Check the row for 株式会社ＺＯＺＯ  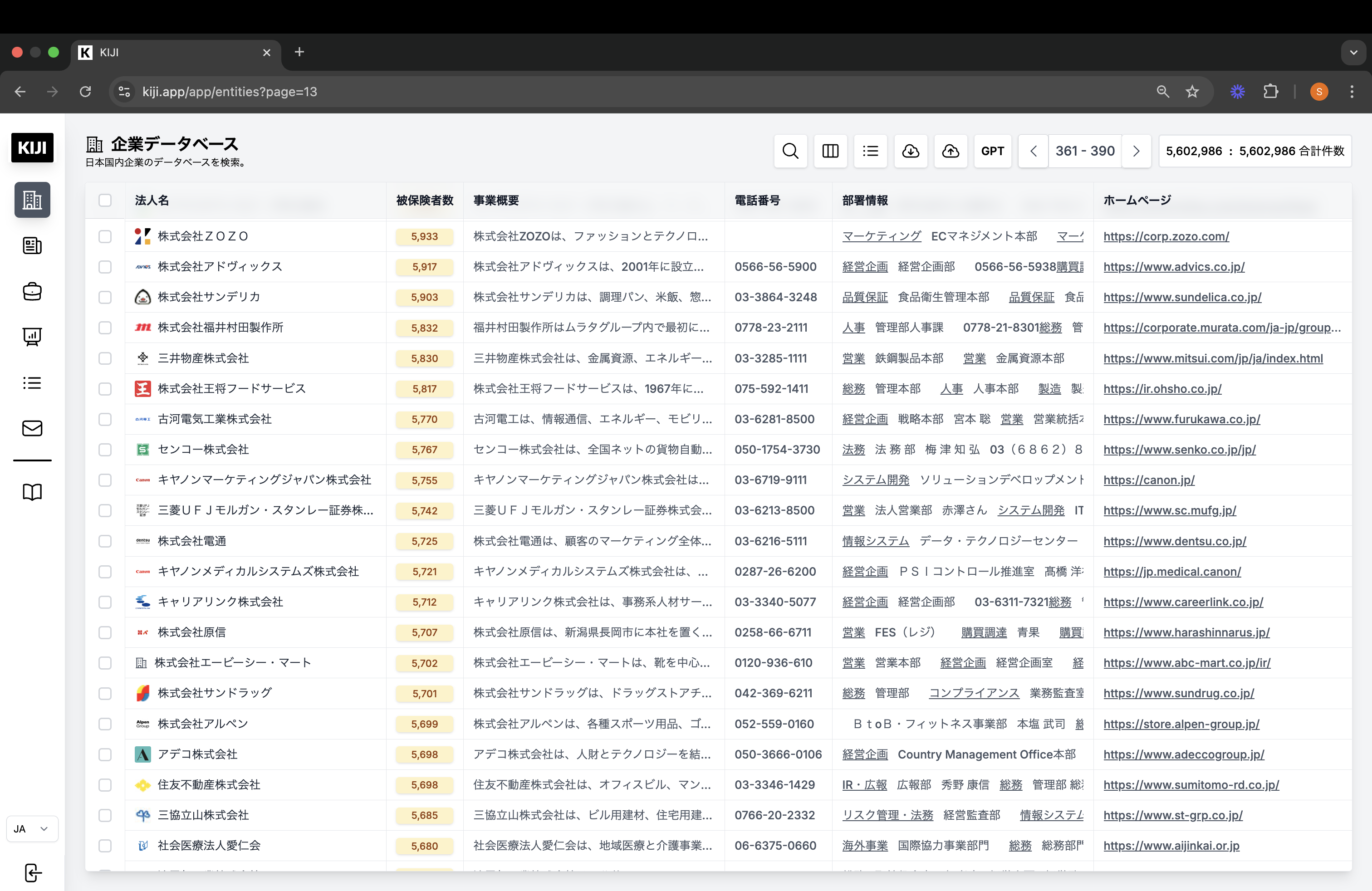[x=106, y=236]
